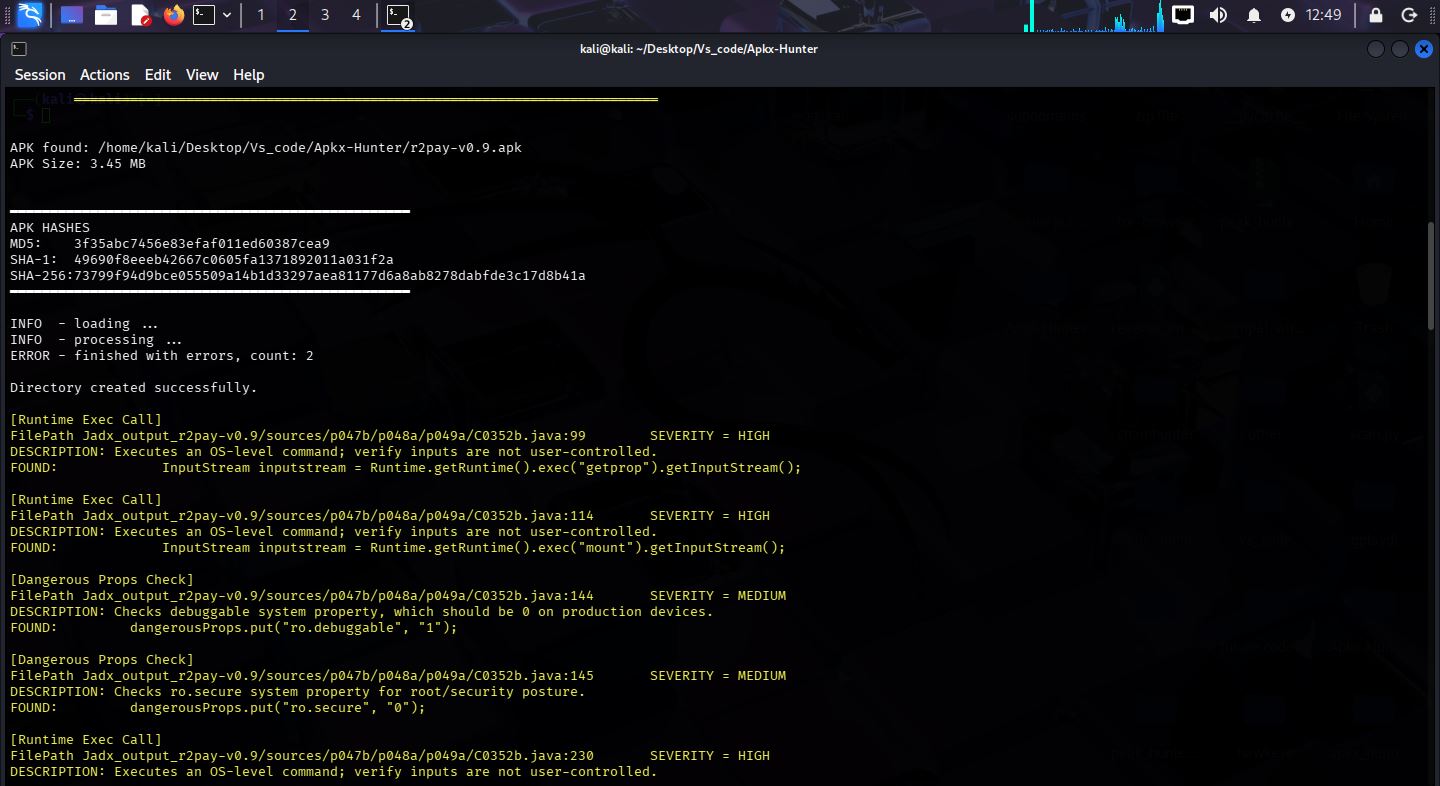Image resolution: width=1440 pixels, height=786 pixels.
Task: Open the file manager launcher in the panel
Action: tap(105, 15)
